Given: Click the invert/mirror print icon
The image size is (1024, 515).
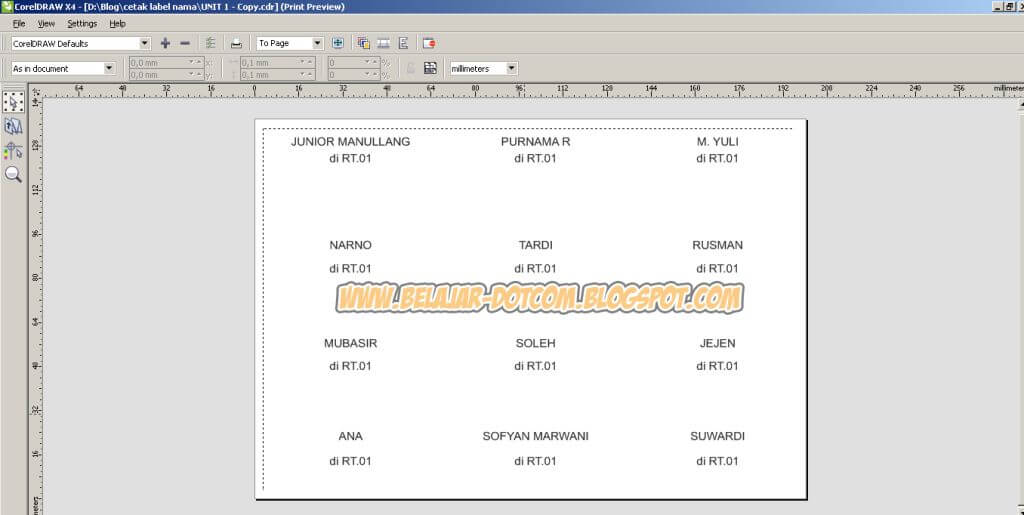Looking at the screenshot, I should tap(383, 43).
